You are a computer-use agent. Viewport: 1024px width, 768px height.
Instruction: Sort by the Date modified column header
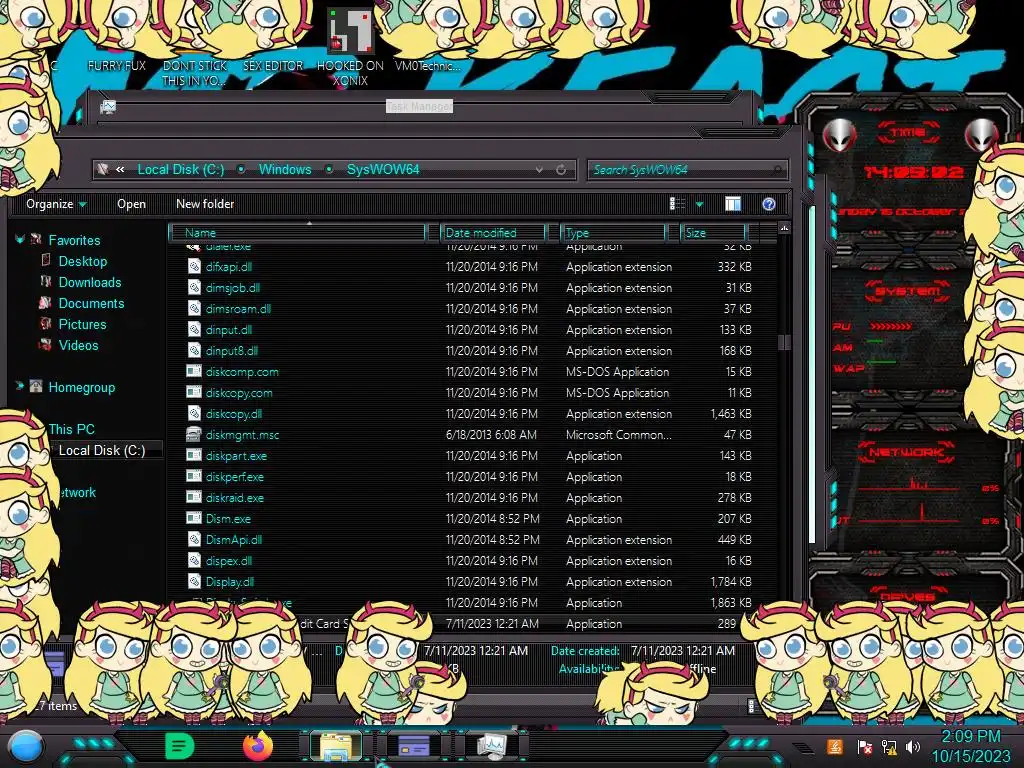pyautogui.click(x=493, y=232)
